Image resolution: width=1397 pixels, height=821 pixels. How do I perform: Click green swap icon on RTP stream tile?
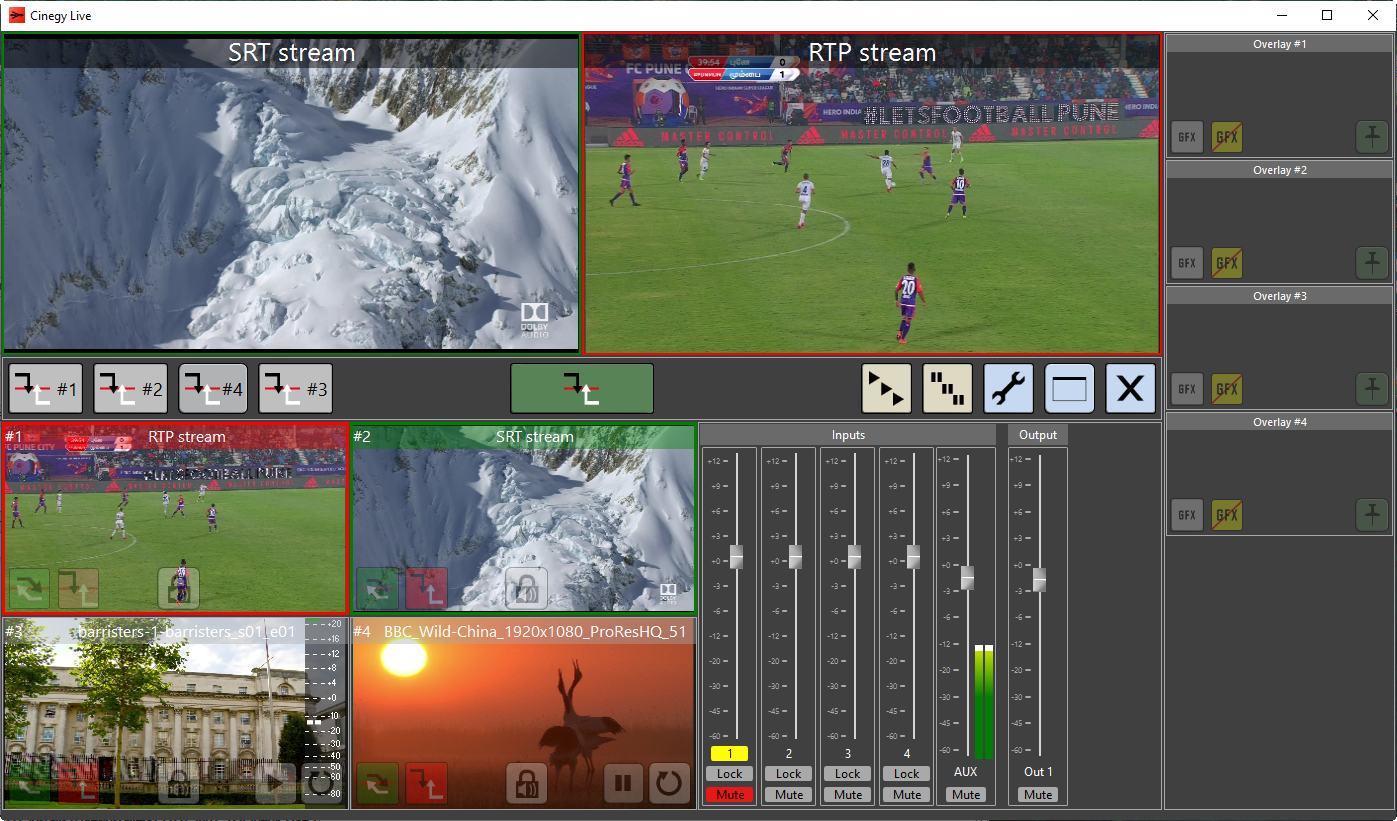click(x=28, y=588)
